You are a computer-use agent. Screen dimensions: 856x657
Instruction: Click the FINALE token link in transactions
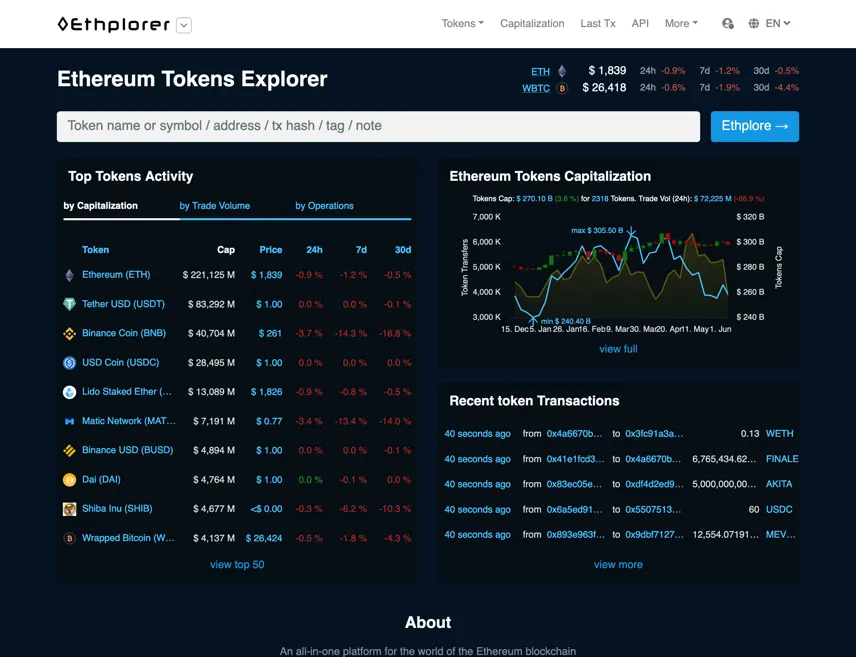pyautogui.click(x=782, y=459)
